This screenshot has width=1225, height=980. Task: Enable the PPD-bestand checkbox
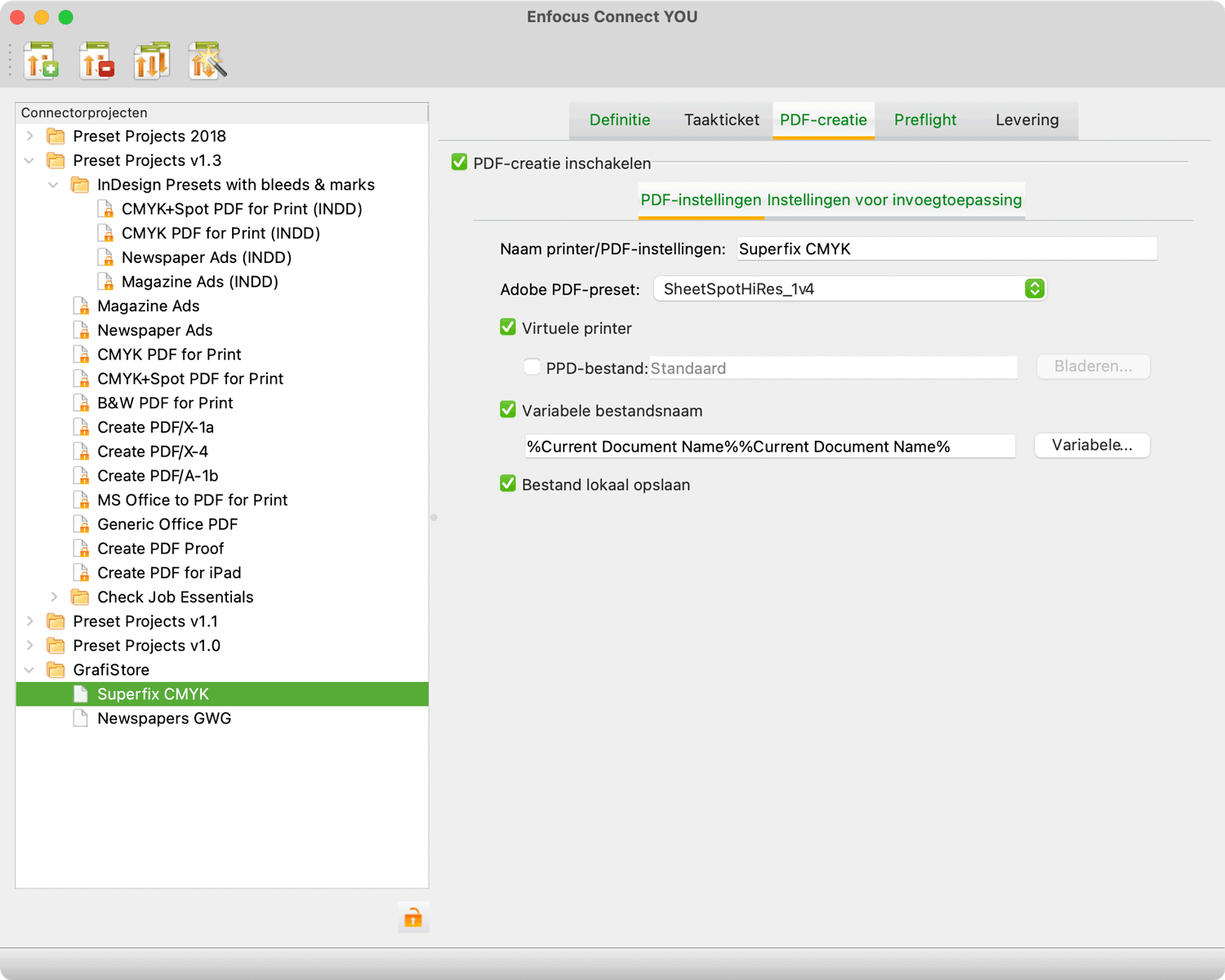(532, 367)
